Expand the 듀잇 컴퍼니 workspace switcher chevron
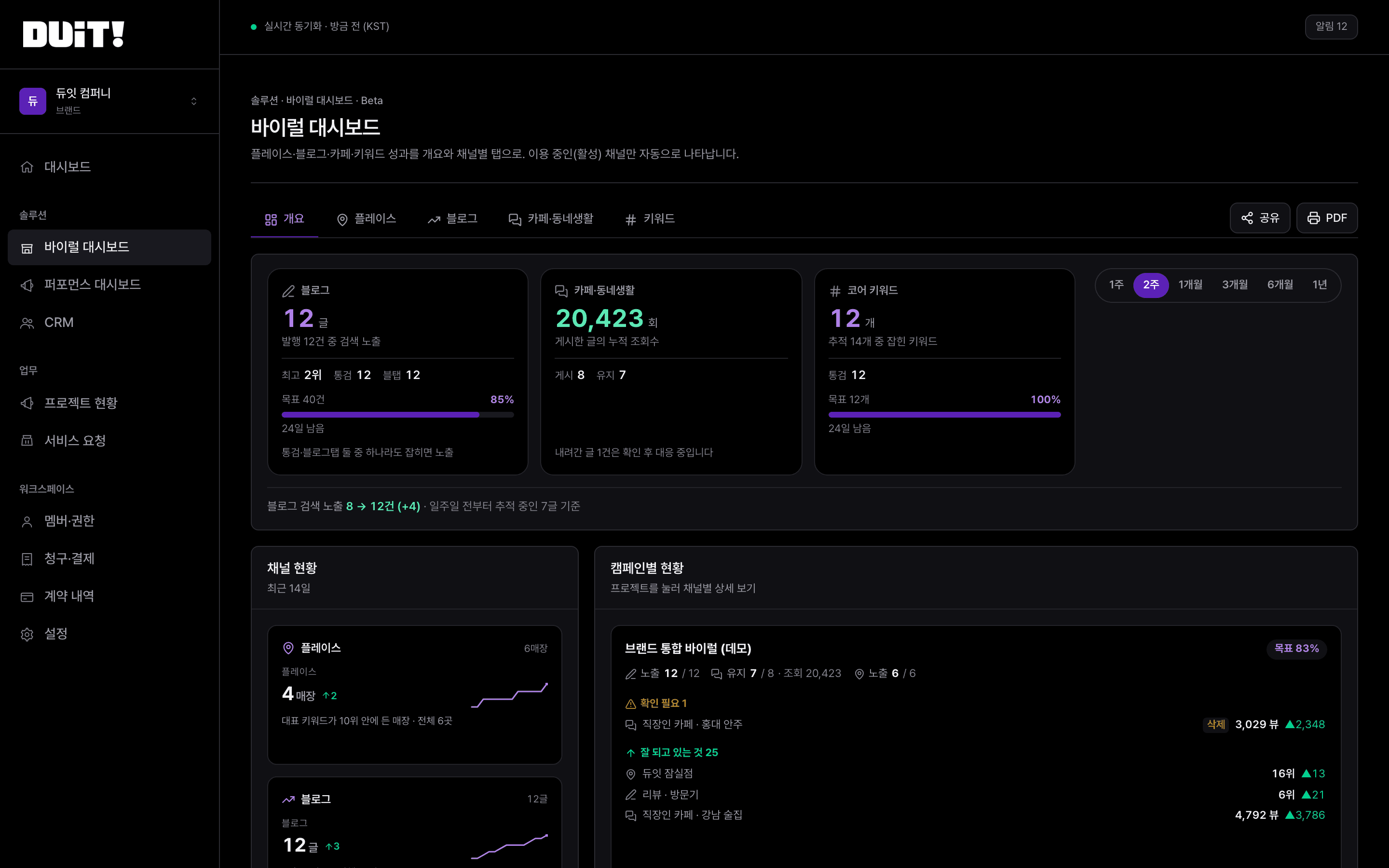Image resolution: width=1389 pixels, height=868 pixels. tap(194, 101)
